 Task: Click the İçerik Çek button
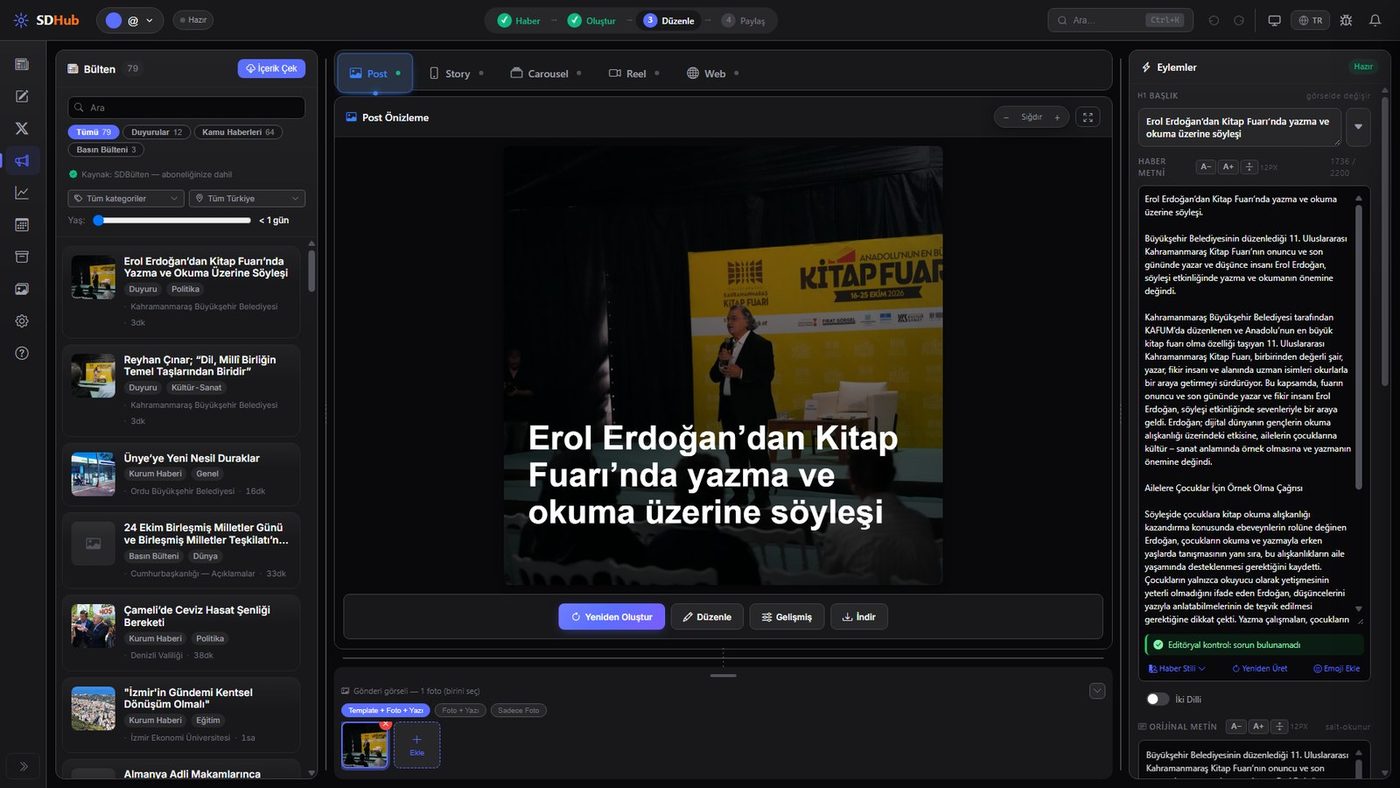click(x=272, y=68)
